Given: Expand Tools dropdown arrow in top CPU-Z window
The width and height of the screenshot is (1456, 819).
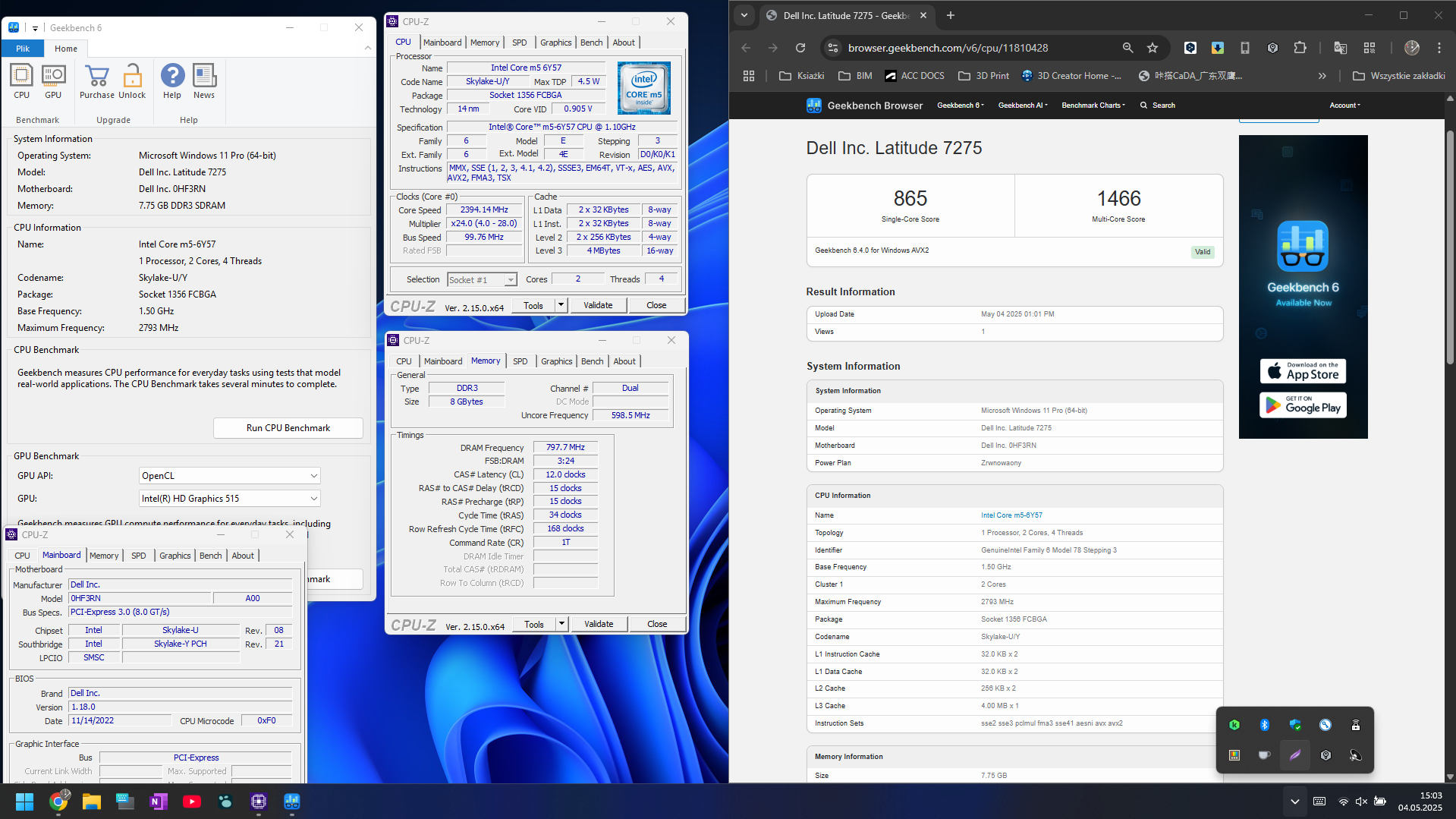Looking at the screenshot, I should pyautogui.click(x=561, y=305).
